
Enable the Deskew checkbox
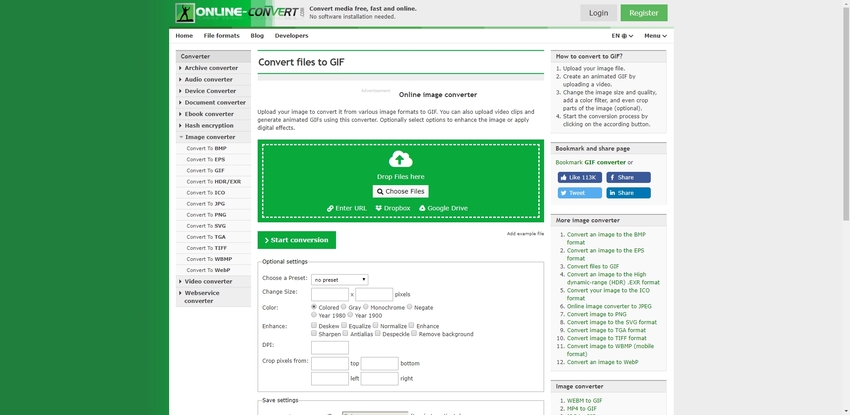(x=315, y=326)
